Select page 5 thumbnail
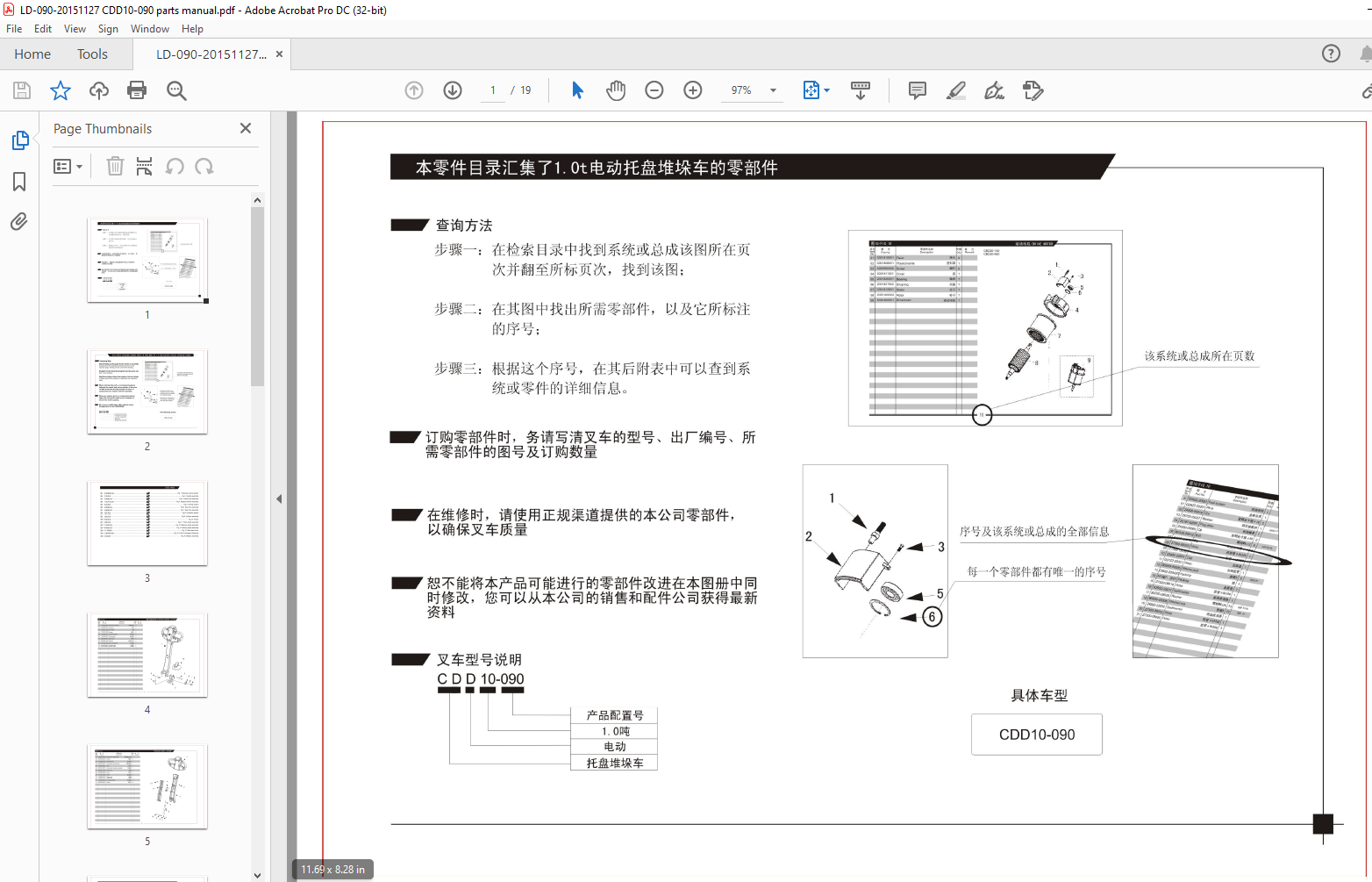The height and width of the screenshot is (882, 1372). point(147,786)
